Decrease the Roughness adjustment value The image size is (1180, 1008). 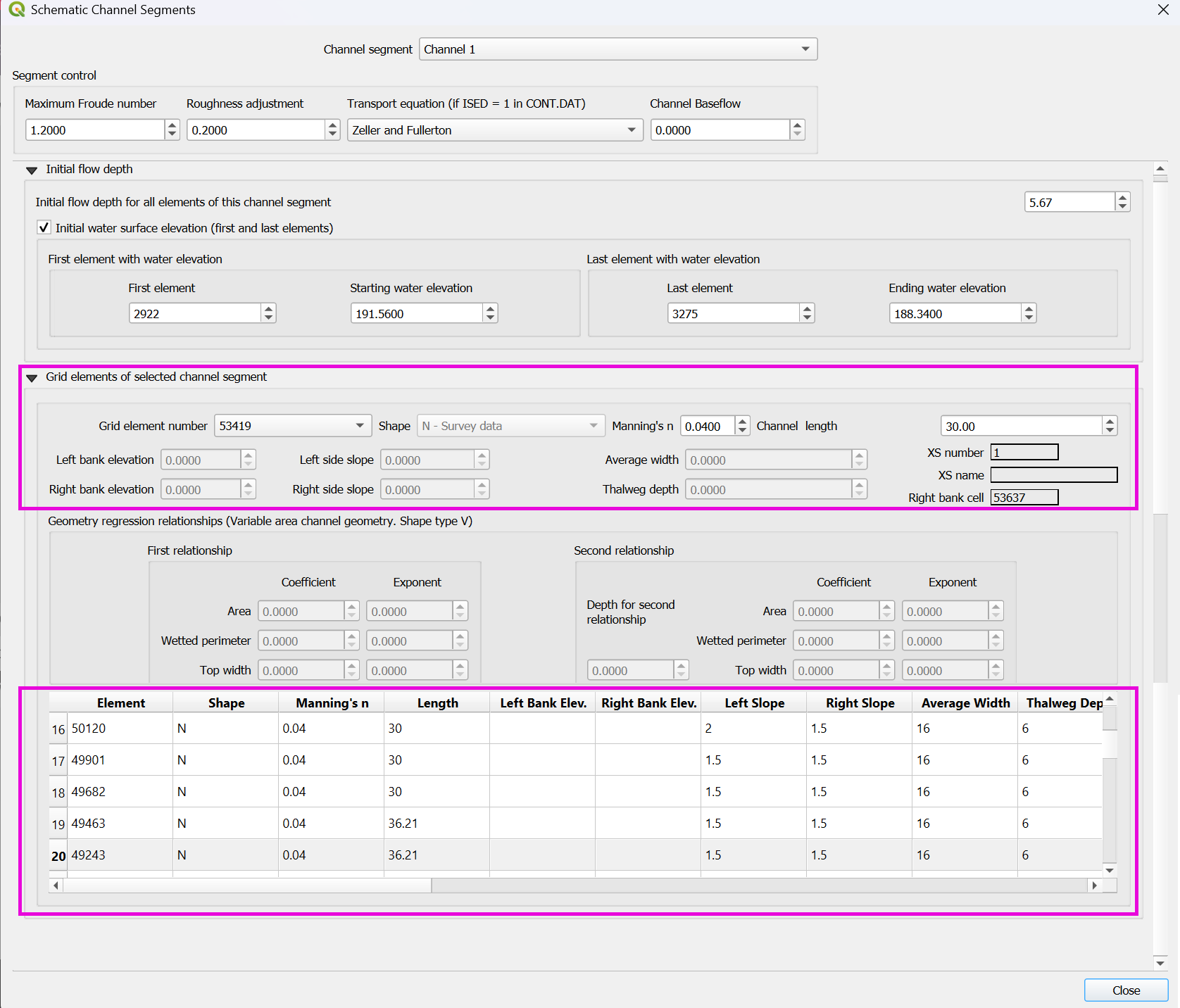[333, 134]
